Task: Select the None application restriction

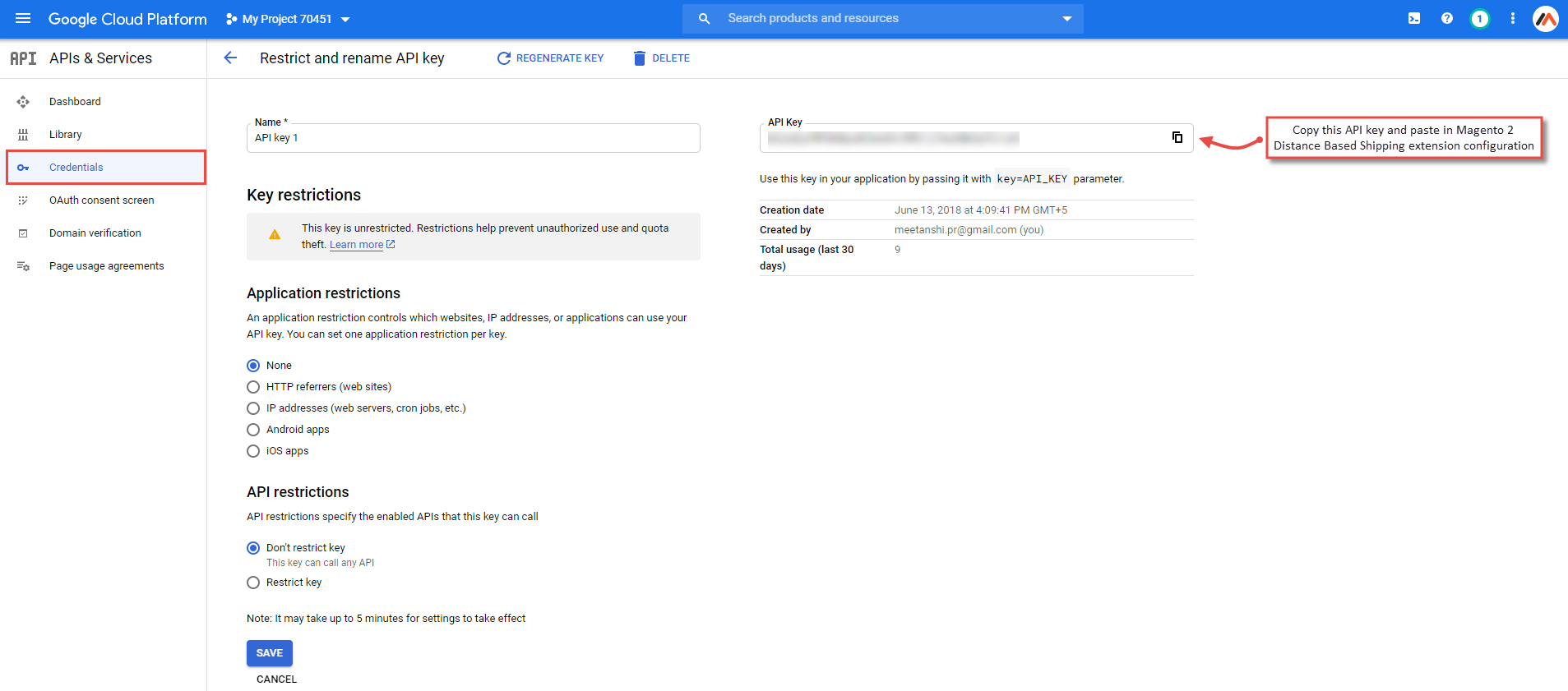Action: (253, 366)
